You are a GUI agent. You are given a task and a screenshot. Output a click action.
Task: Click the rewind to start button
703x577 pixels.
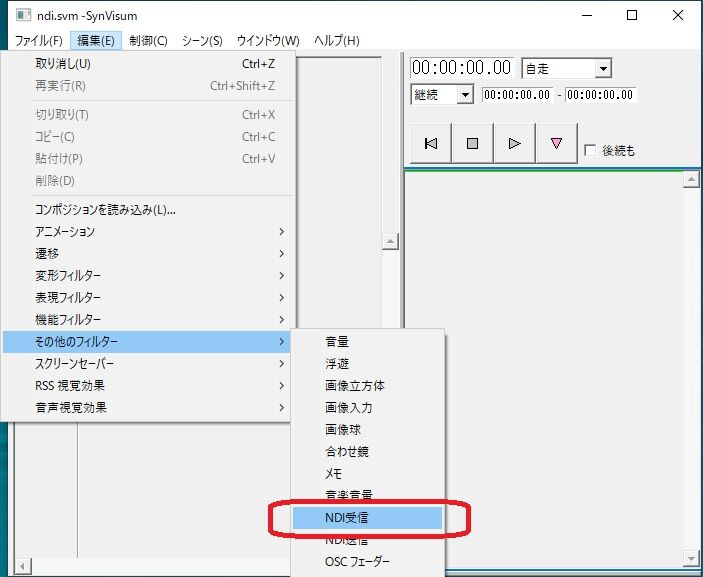[430, 143]
